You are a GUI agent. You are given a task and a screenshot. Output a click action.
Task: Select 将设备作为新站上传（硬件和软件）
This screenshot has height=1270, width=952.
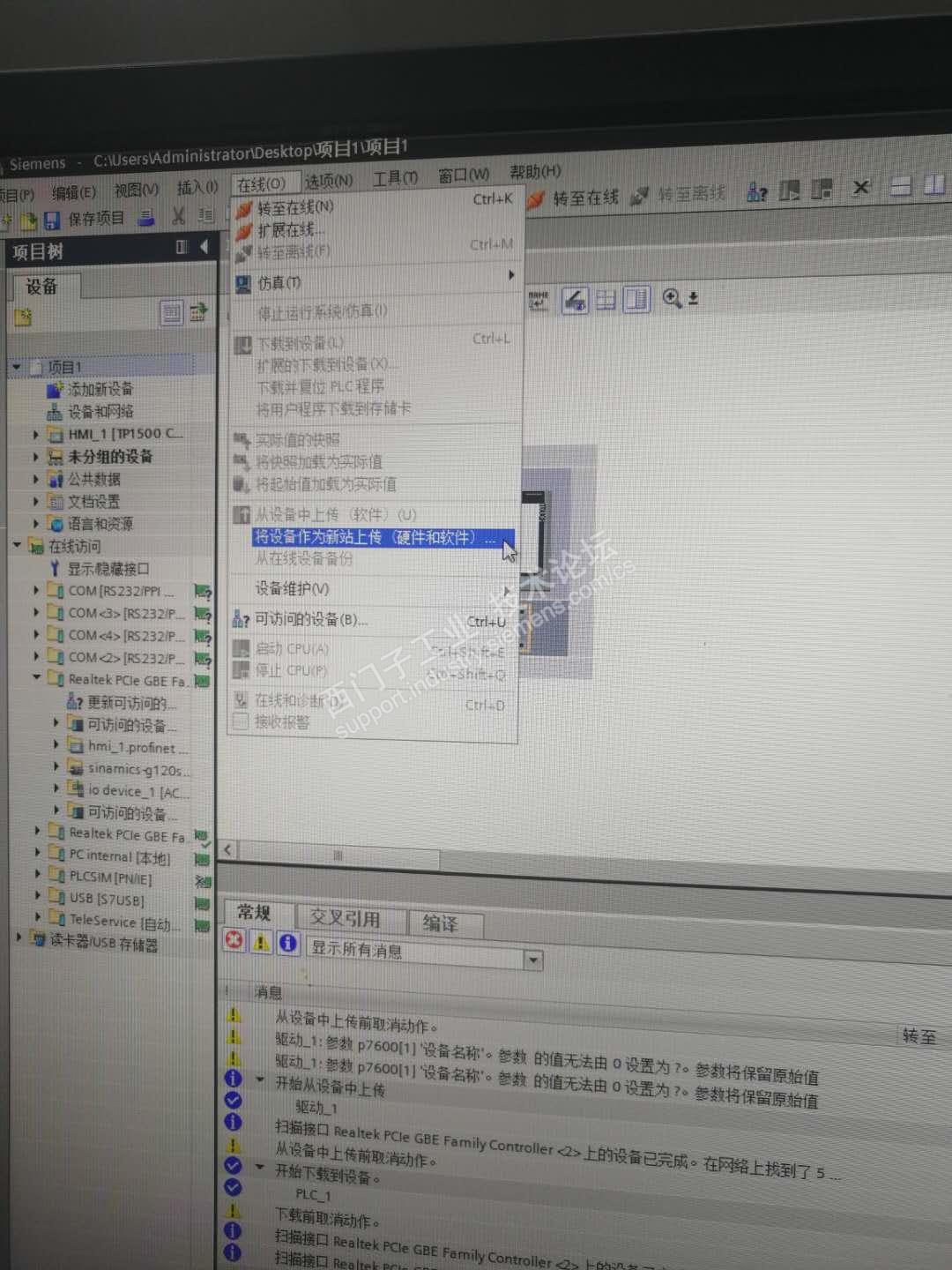click(383, 537)
